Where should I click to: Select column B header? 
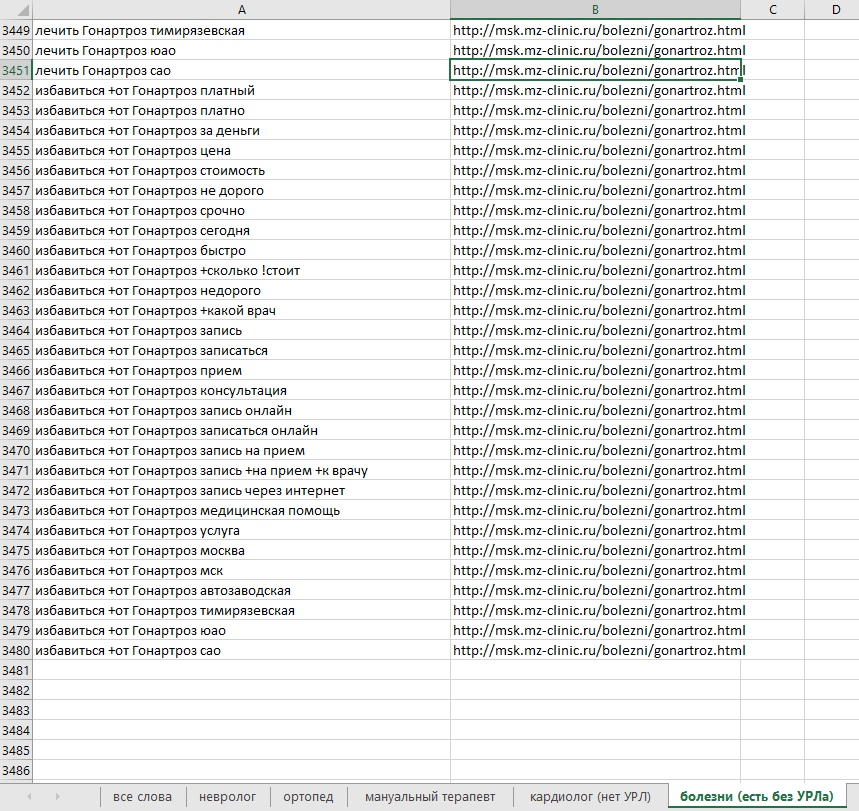point(595,9)
